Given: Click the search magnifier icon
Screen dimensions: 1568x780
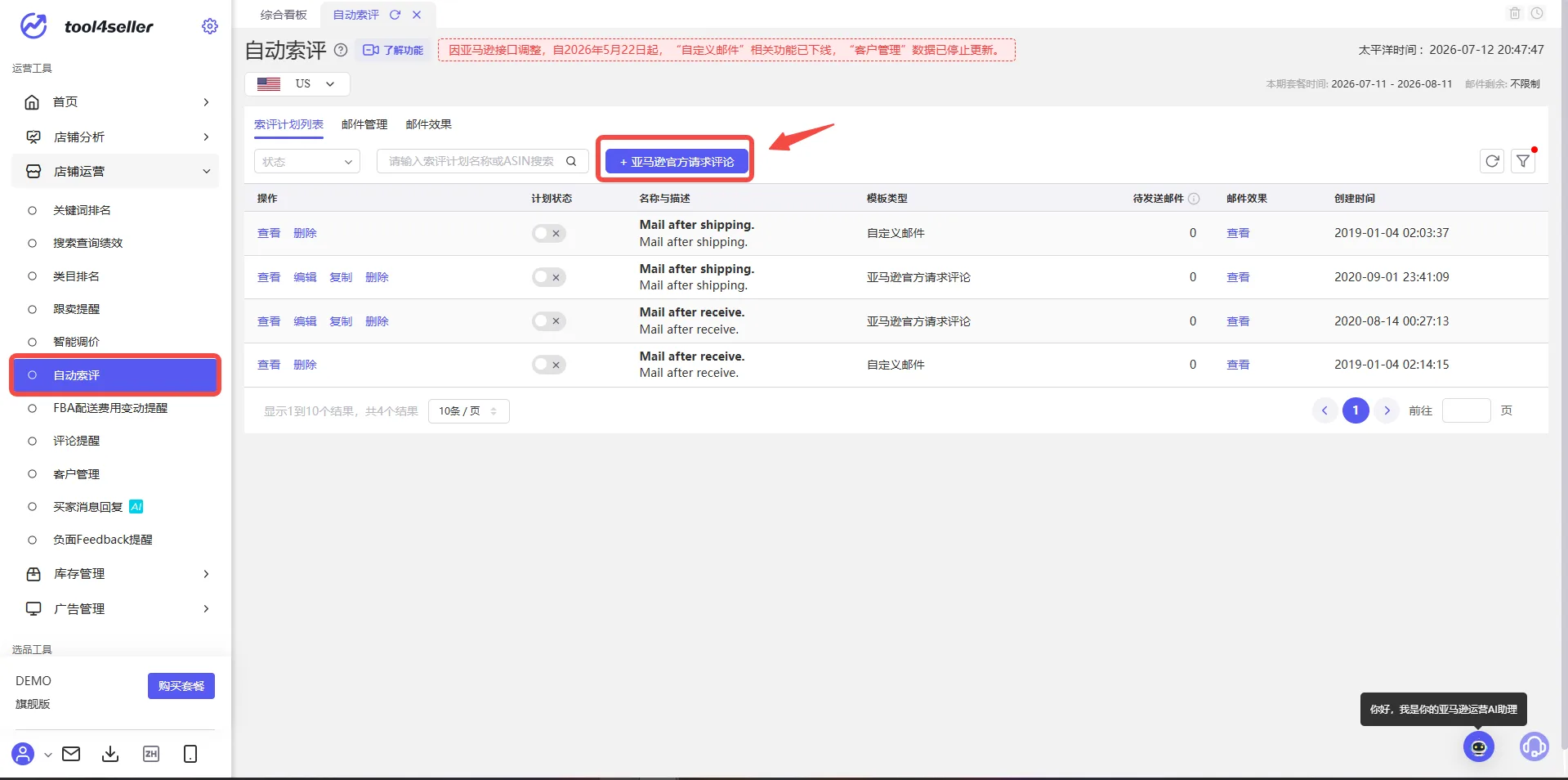Looking at the screenshot, I should tap(571, 161).
